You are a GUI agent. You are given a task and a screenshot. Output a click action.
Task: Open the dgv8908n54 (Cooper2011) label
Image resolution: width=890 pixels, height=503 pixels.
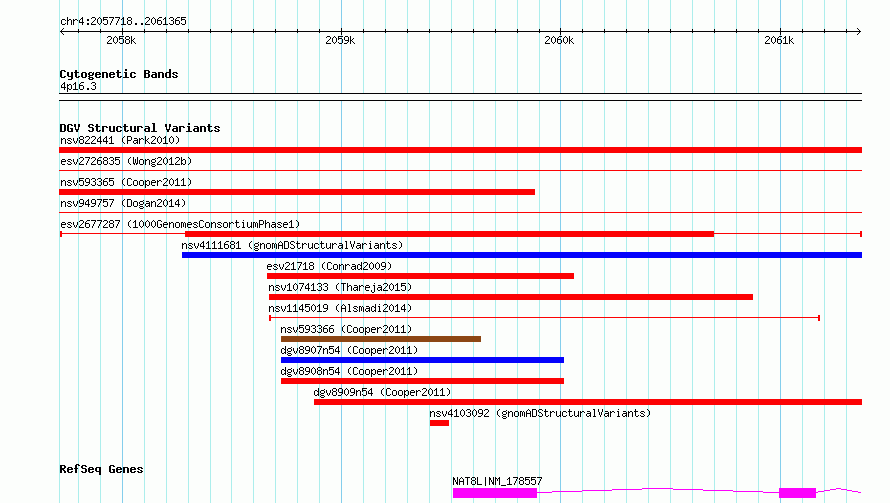(x=349, y=371)
